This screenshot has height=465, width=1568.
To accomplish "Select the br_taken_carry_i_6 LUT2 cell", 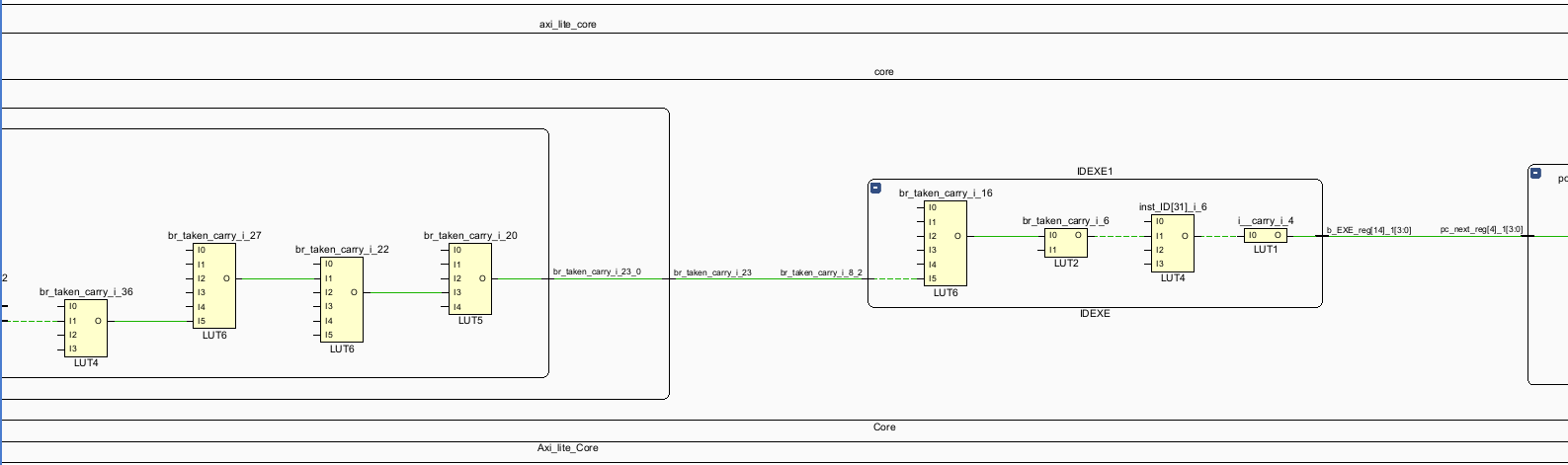I will (1066, 243).
